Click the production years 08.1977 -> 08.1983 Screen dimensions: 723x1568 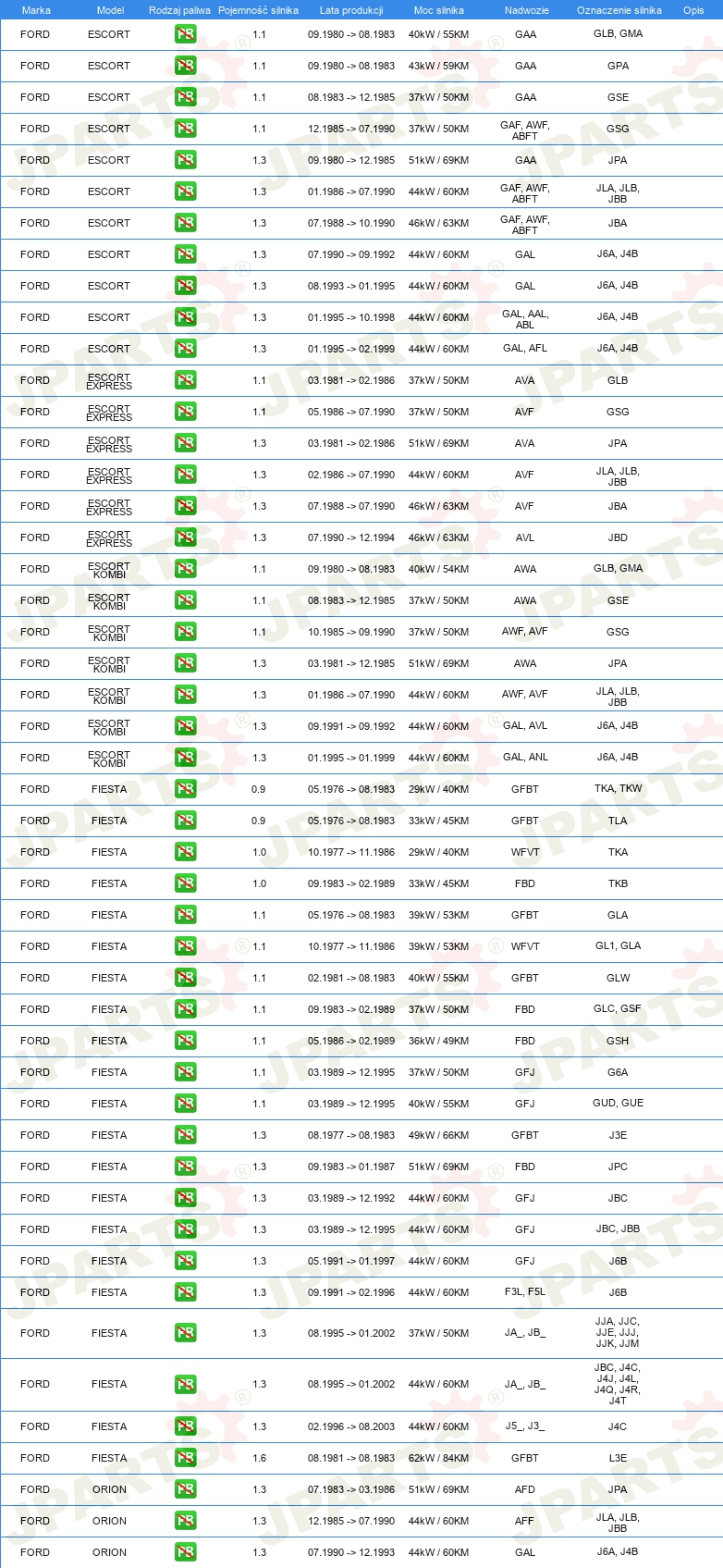[x=351, y=1135]
